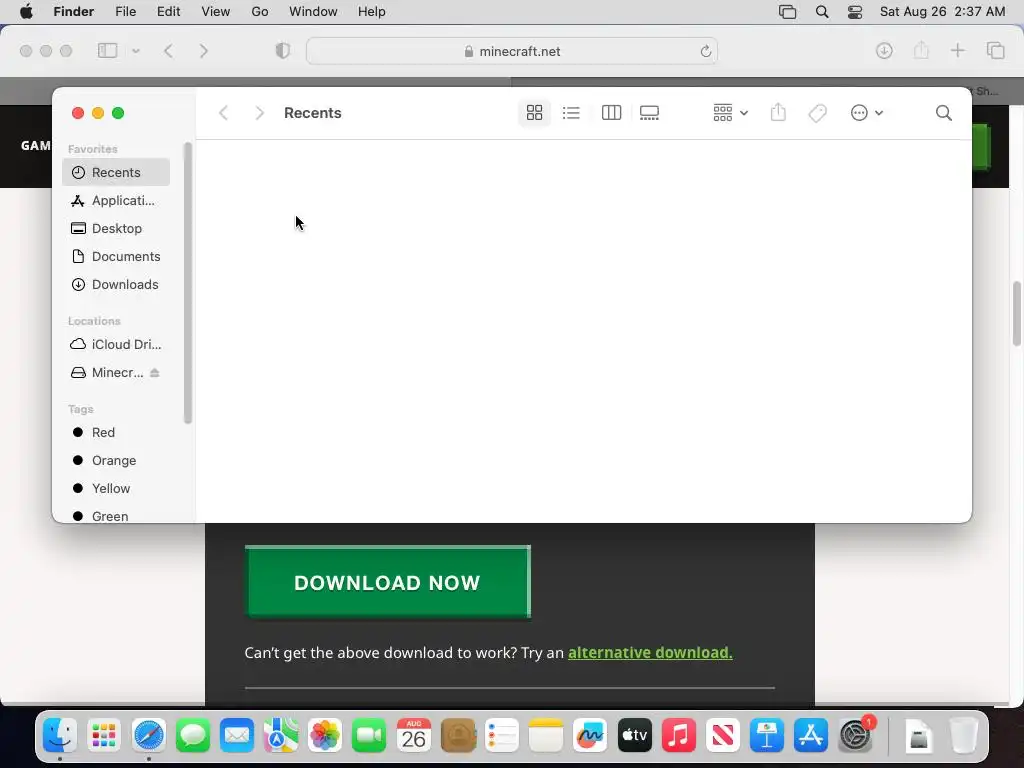Switch Finder to icon view
Screen dimensions: 1024x768
tap(534, 113)
